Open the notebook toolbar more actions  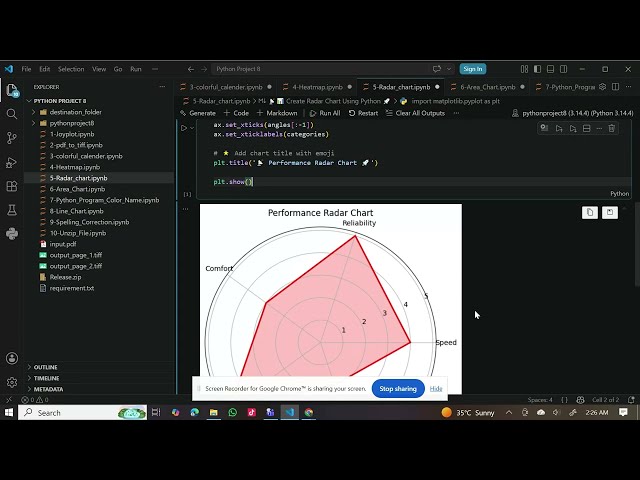[x=456, y=113]
